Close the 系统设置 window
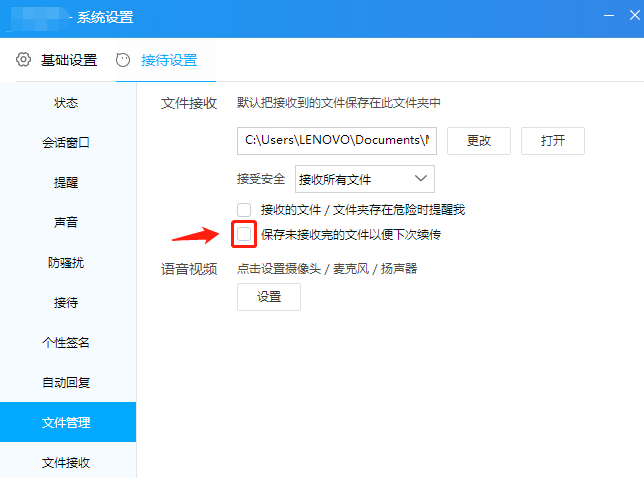 click(x=635, y=16)
